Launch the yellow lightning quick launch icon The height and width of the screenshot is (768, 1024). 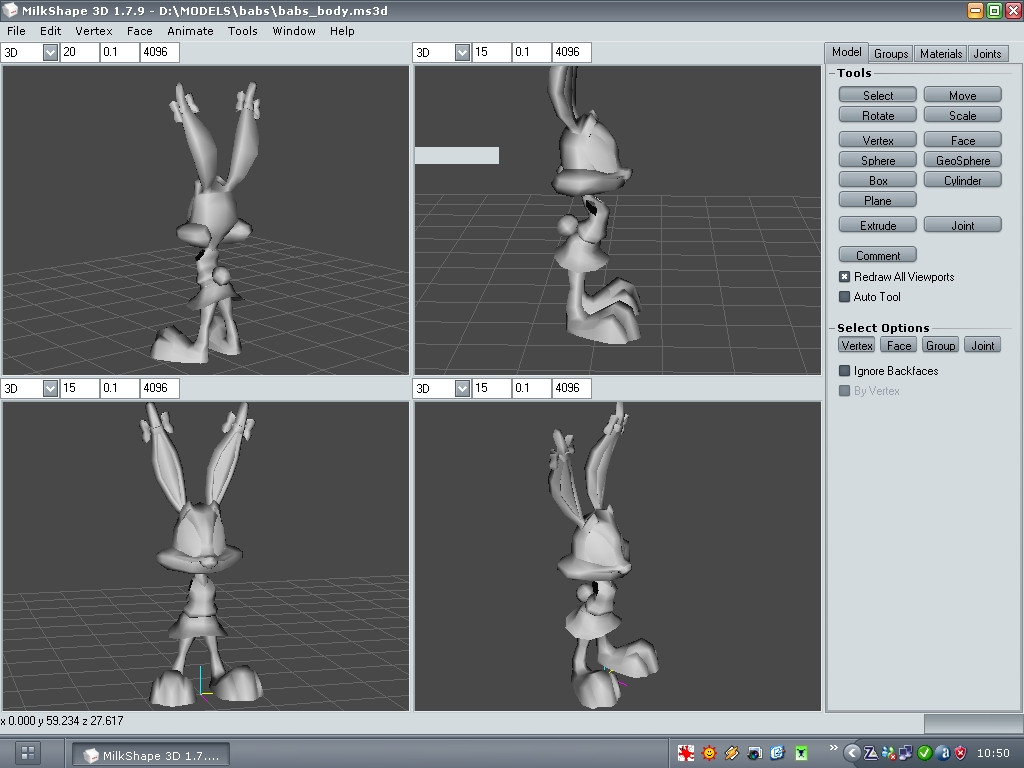[731, 753]
